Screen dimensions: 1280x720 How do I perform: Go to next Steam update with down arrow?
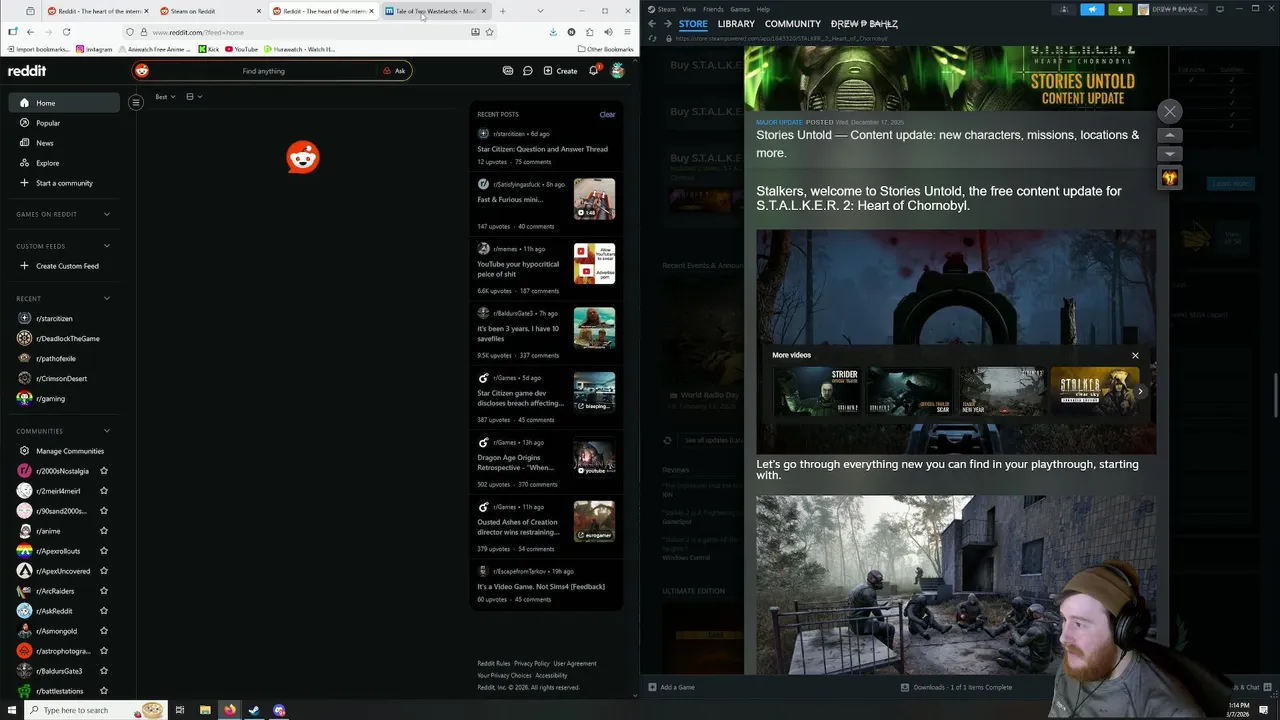1169,154
